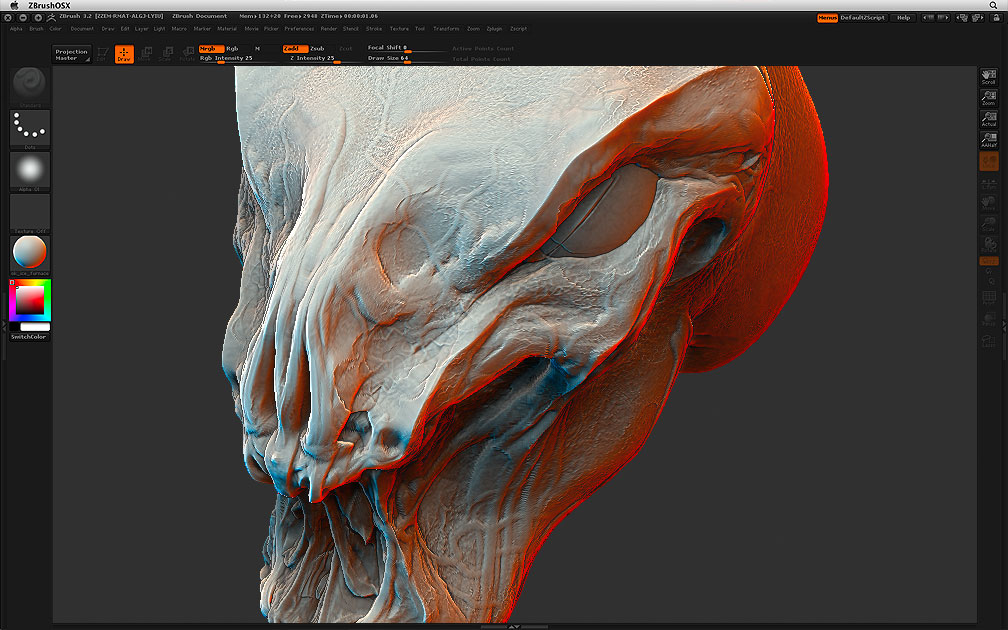
Task: Expand the left tray divider arrows
Action: (4, 325)
